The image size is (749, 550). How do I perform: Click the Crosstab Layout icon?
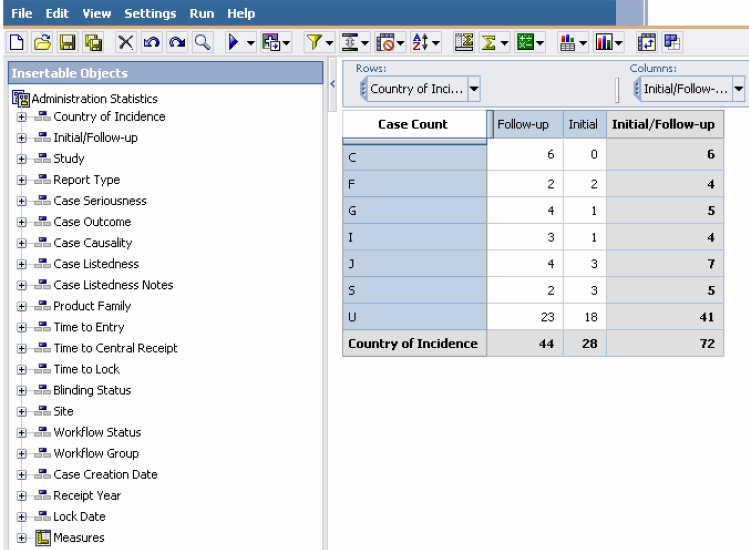point(672,43)
